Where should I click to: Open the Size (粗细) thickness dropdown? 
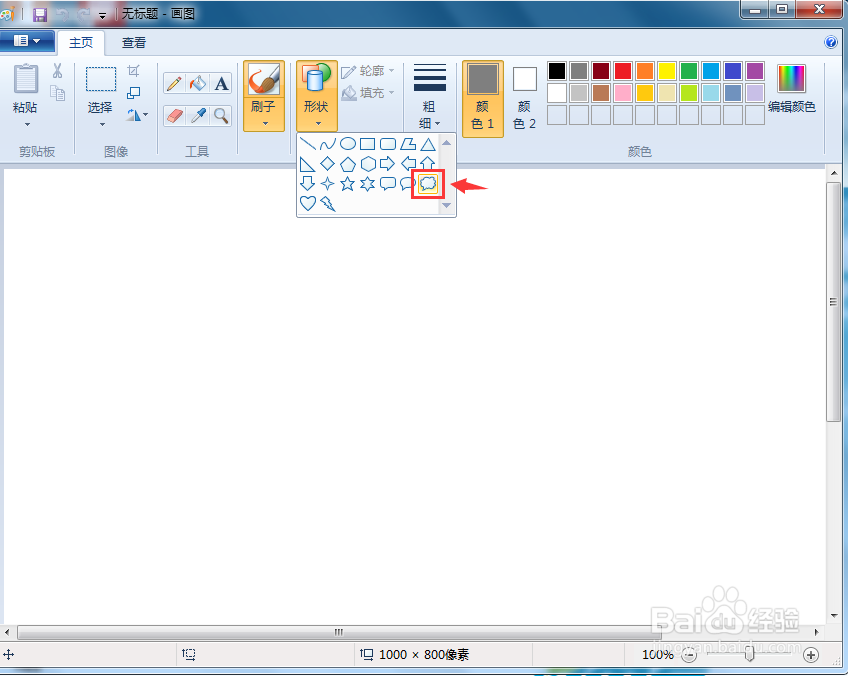click(x=430, y=96)
